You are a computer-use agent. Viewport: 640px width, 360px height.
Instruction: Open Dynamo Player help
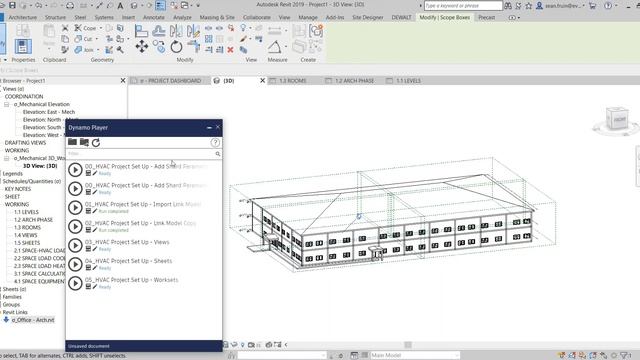click(x=215, y=142)
